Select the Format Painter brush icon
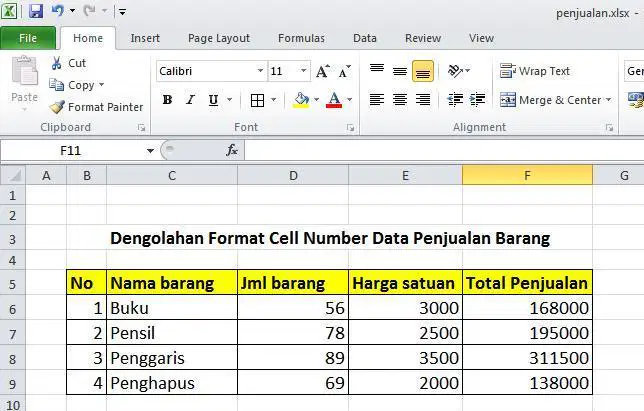 coord(56,107)
